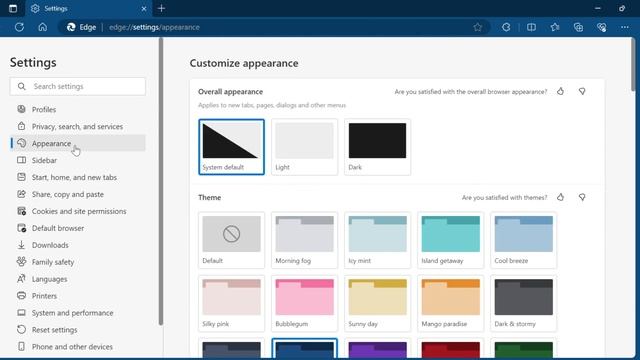Viewport: 640px width, 360px height.
Task: Choose the Icy mint theme
Action: click(378, 240)
